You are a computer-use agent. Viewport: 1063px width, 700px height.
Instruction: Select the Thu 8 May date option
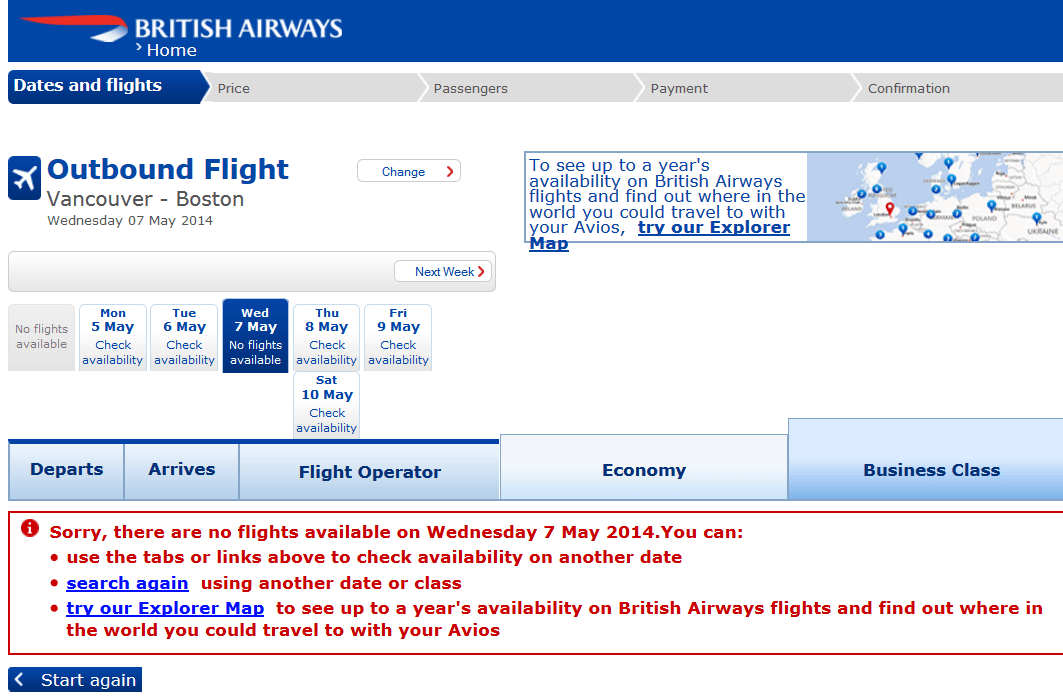pyautogui.click(x=326, y=336)
